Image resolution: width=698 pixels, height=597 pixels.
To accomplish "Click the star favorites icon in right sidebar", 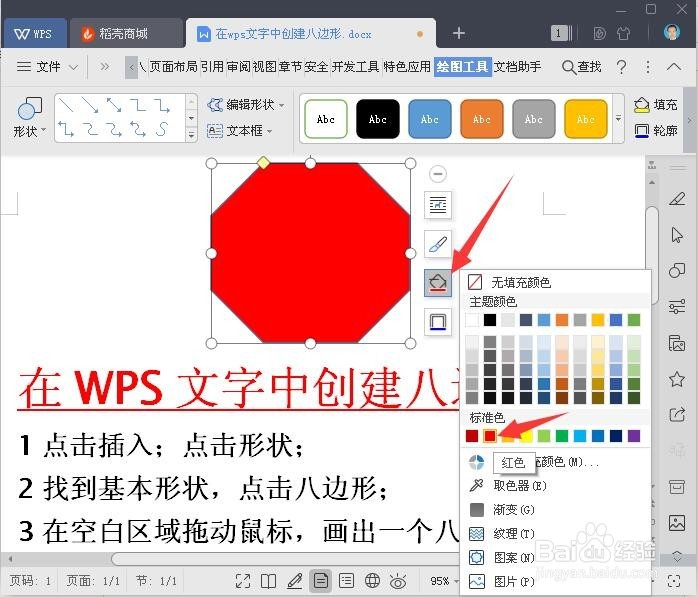I will (x=677, y=379).
